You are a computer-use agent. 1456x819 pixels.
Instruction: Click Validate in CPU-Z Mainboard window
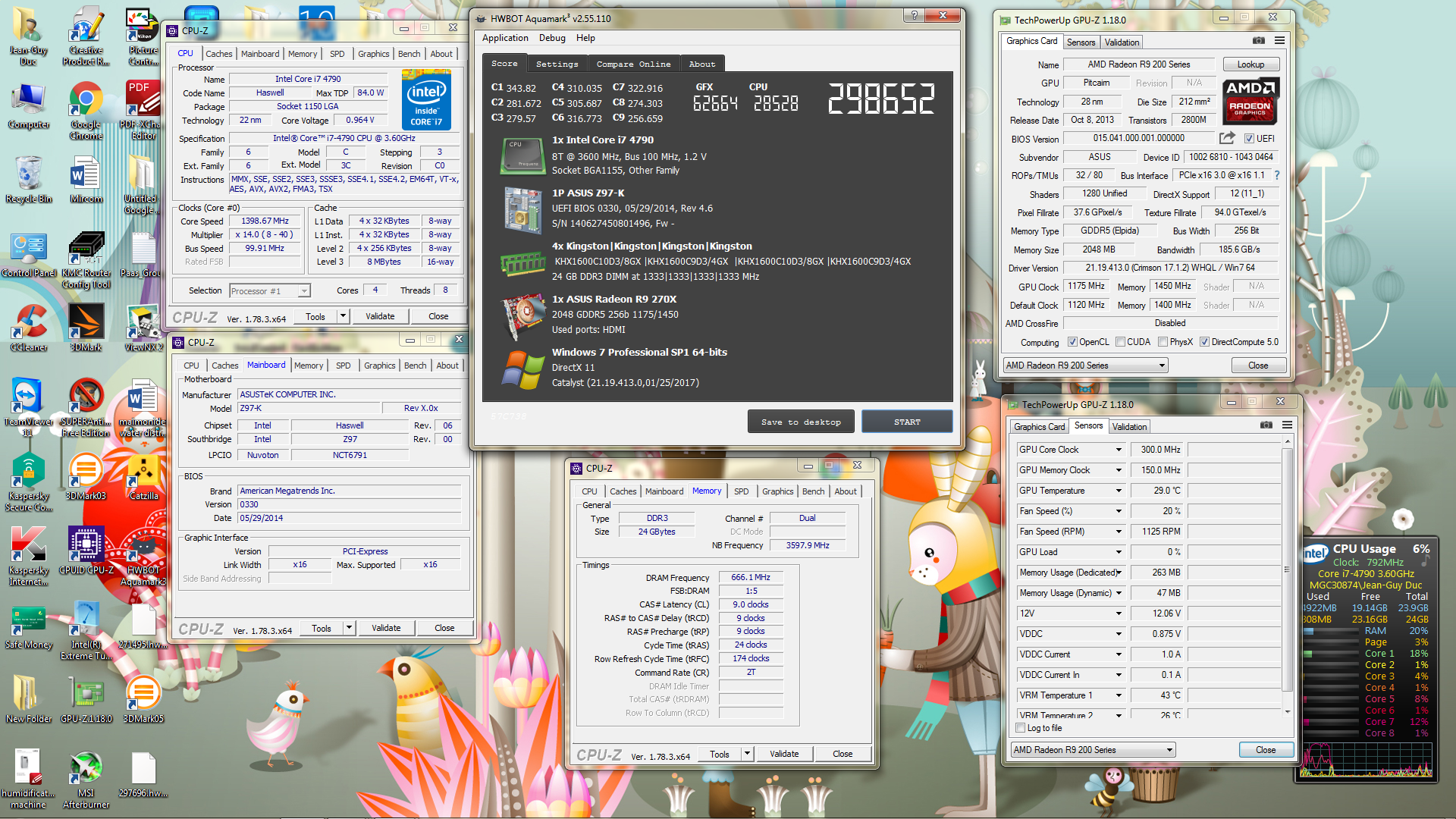[x=386, y=628]
